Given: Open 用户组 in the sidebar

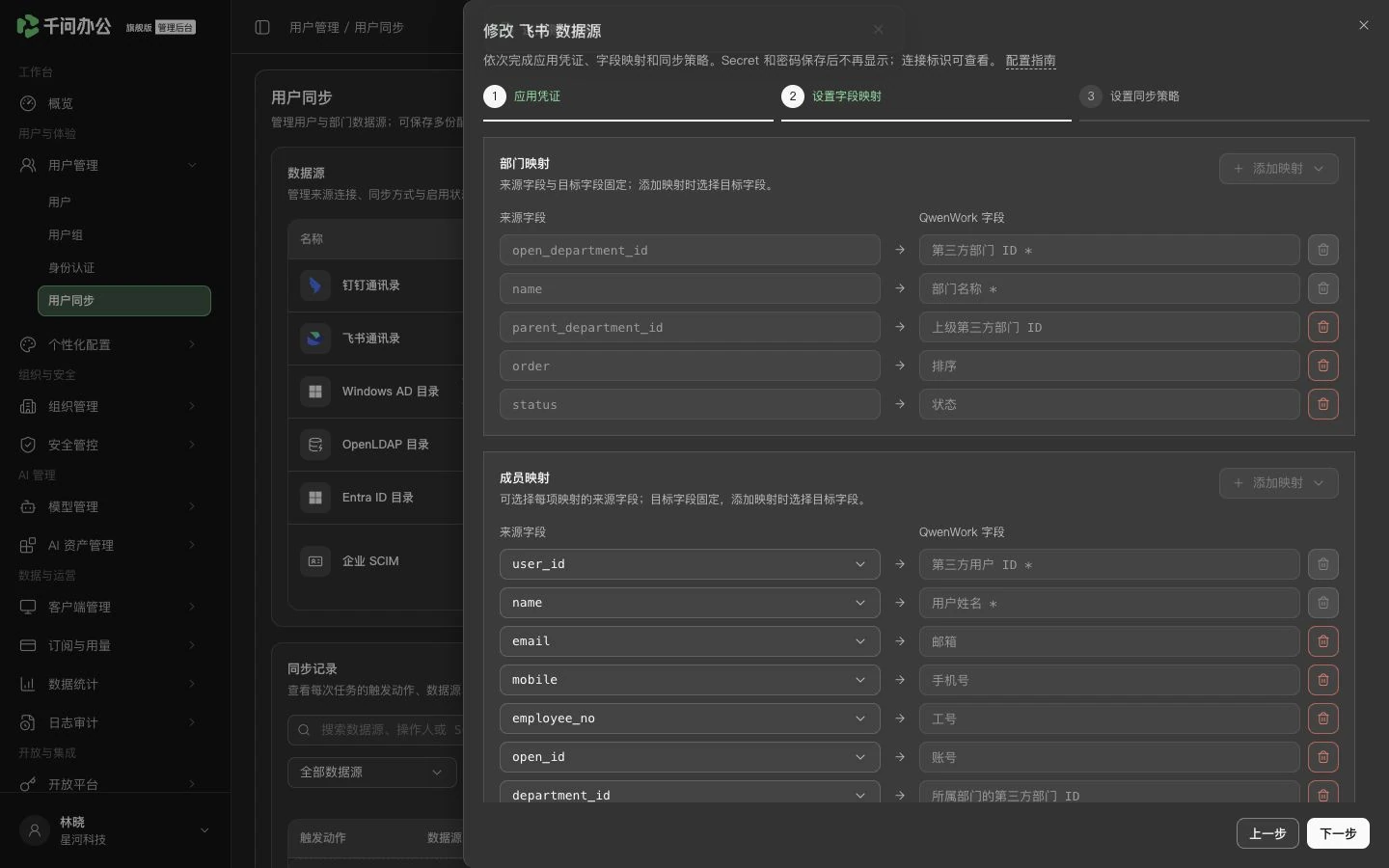Looking at the screenshot, I should pyautogui.click(x=123, y=235).
